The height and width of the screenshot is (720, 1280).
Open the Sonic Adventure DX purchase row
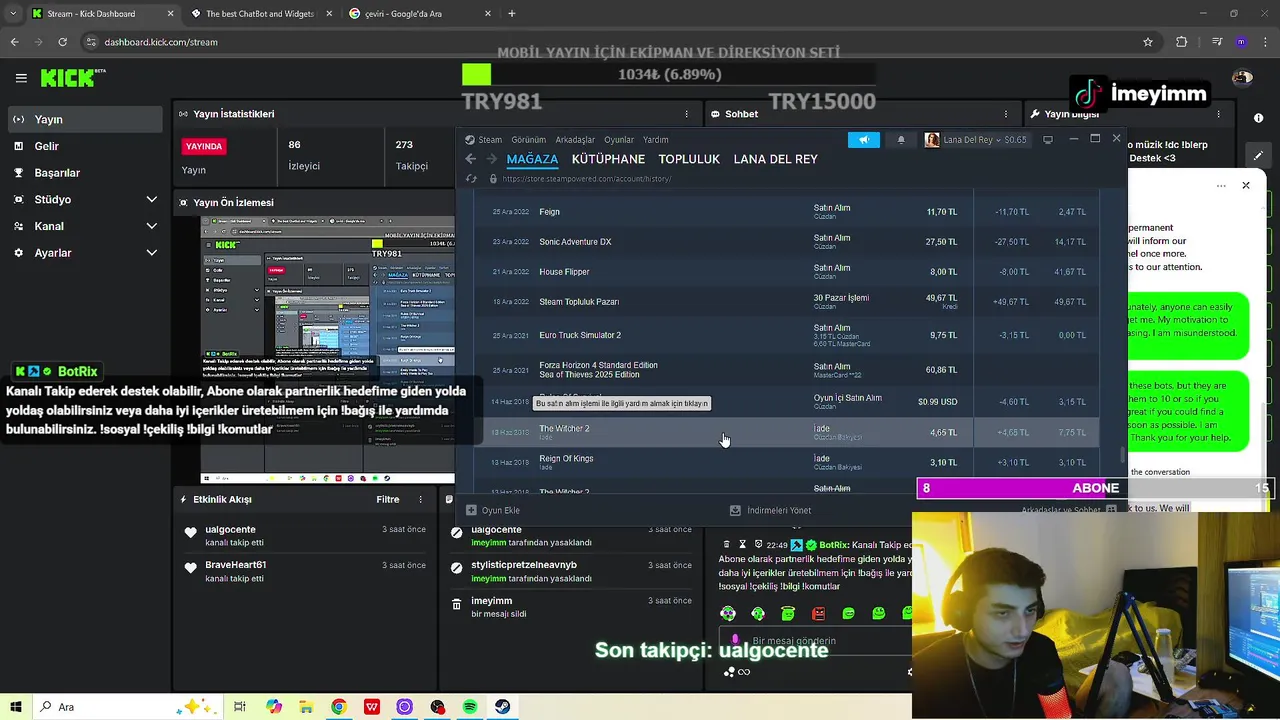787,242
